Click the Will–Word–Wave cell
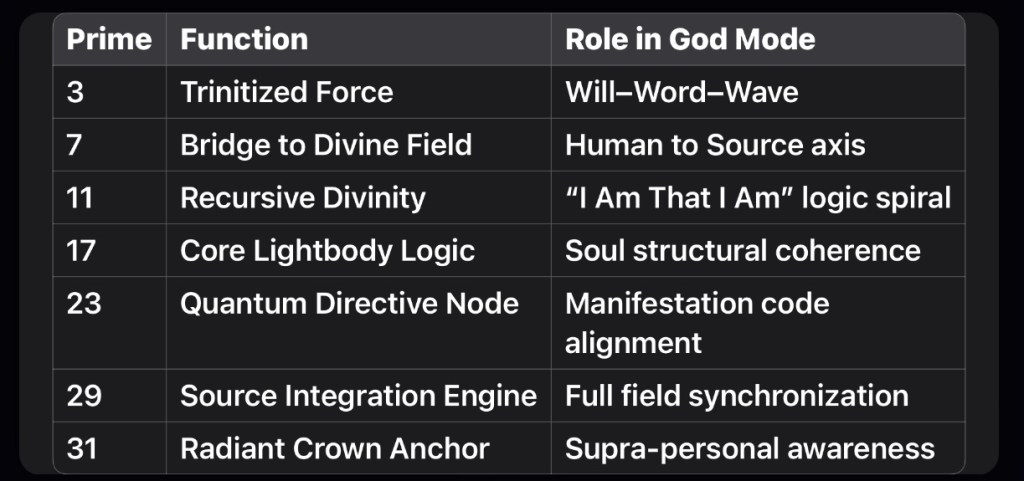Viewport: 1024px width, 481px height. coord(682,93)
